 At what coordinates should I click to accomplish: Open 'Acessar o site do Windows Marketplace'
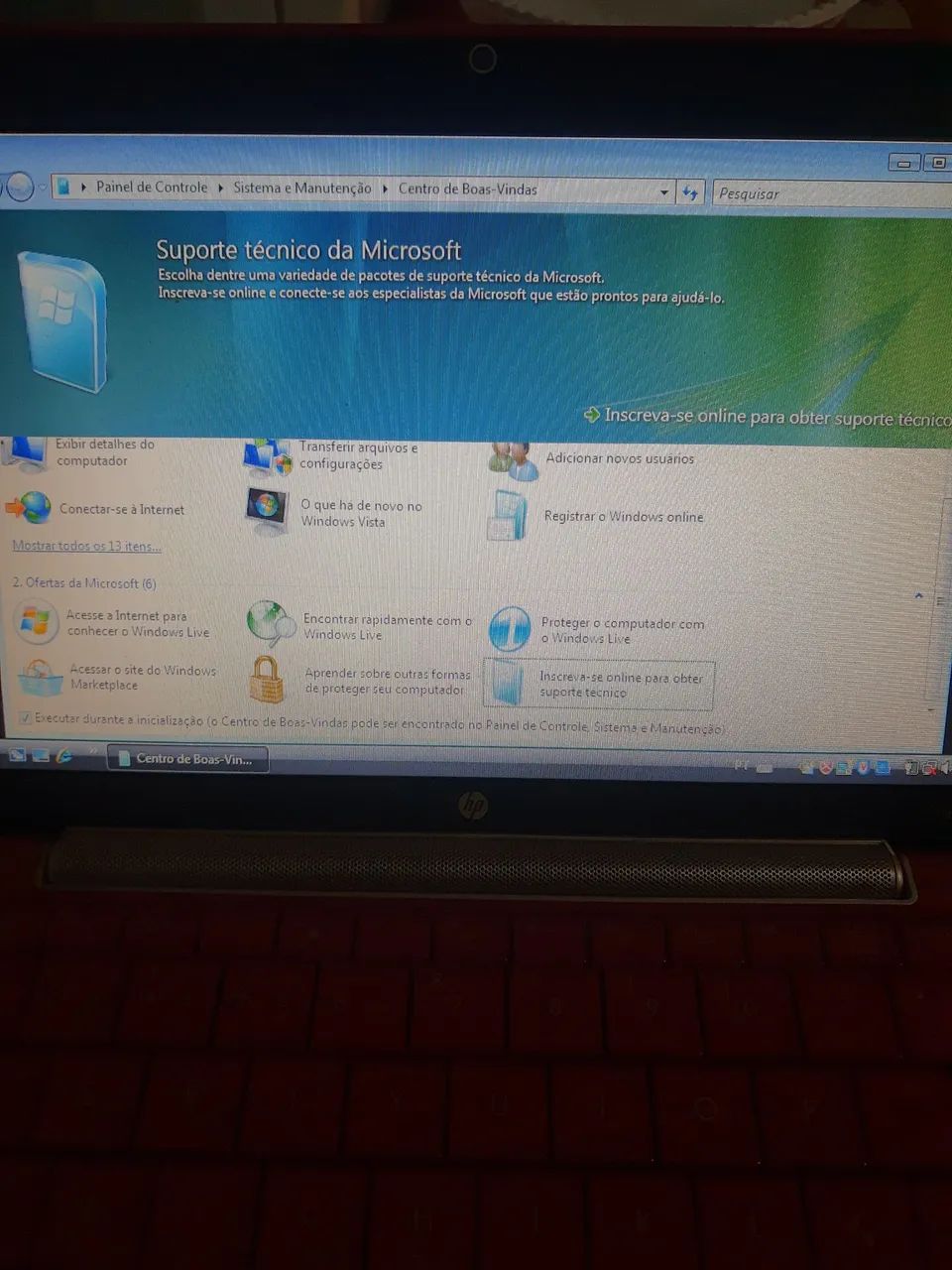[x=118, y=678]
